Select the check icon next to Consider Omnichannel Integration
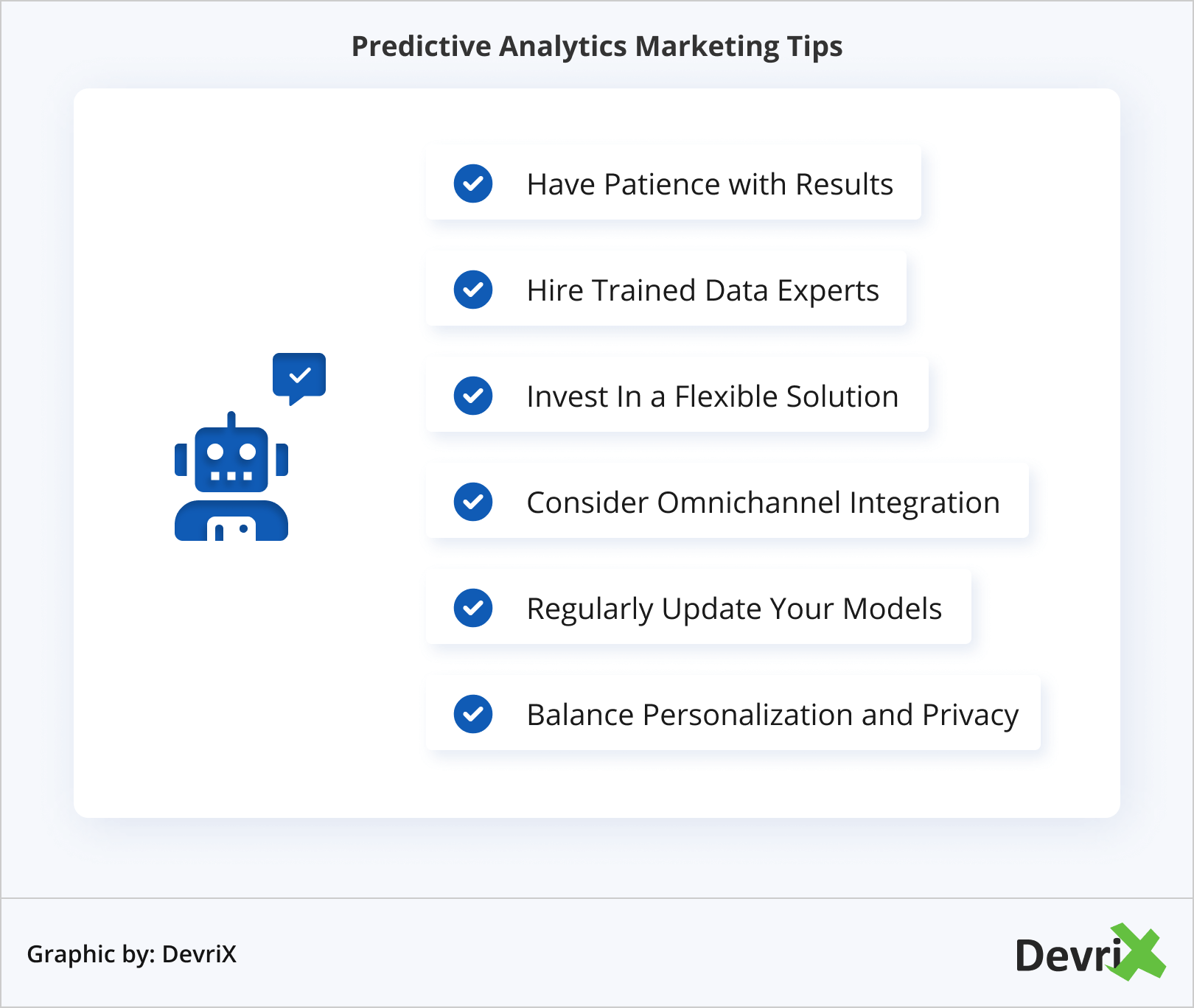Screen dimensions: 1194x1008 473,502
